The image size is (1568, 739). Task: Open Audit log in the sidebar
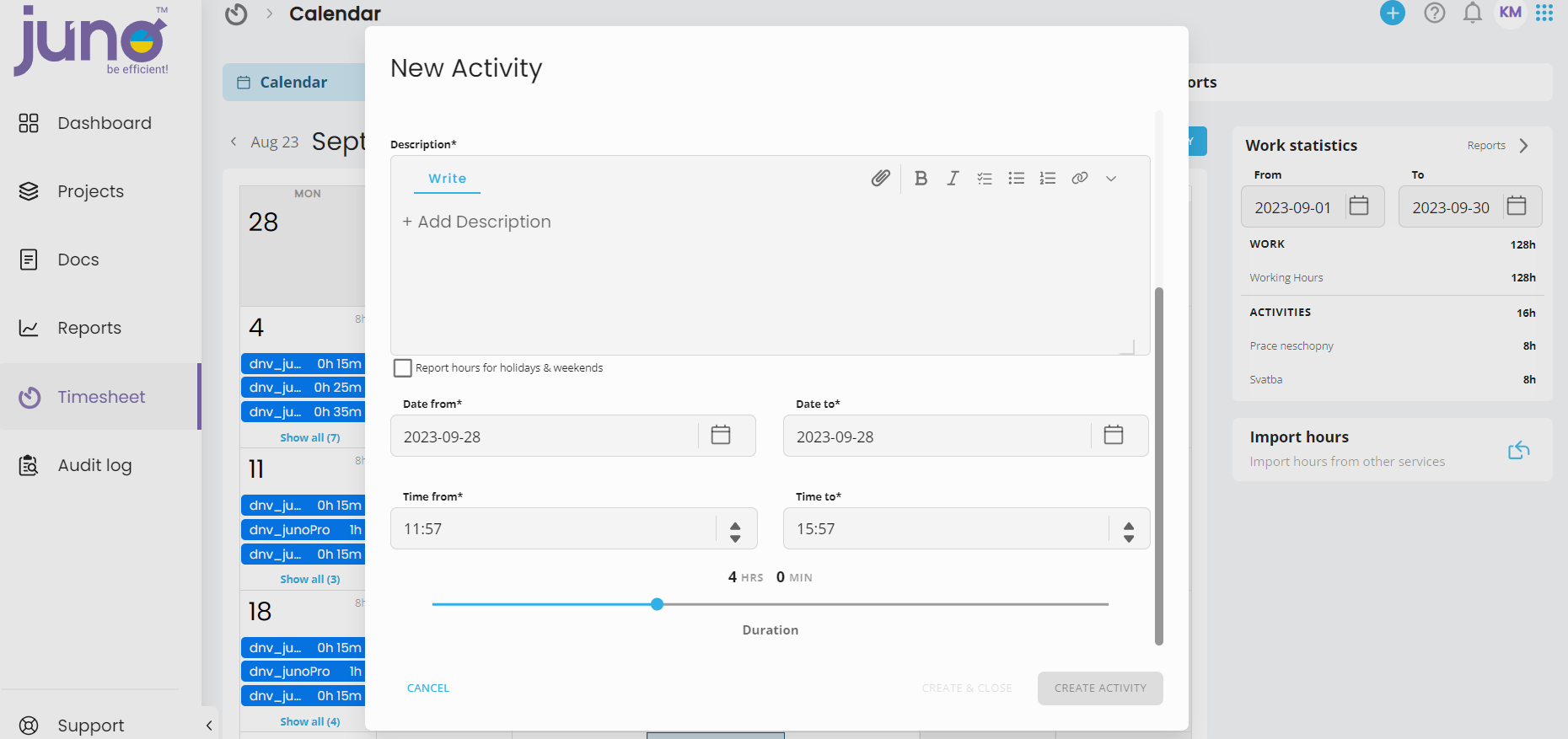100,465
